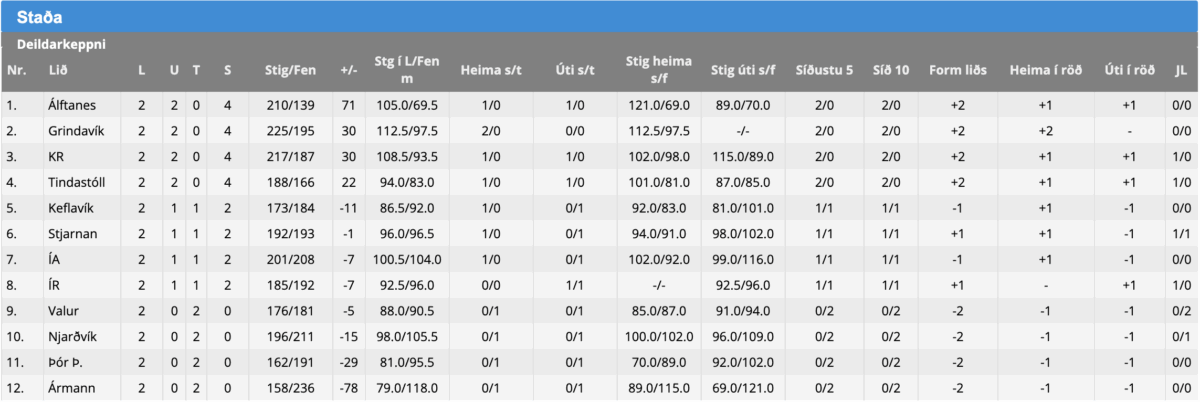Open the Keflavík team entry
The image size is (1200, 402).
point(69,208)
